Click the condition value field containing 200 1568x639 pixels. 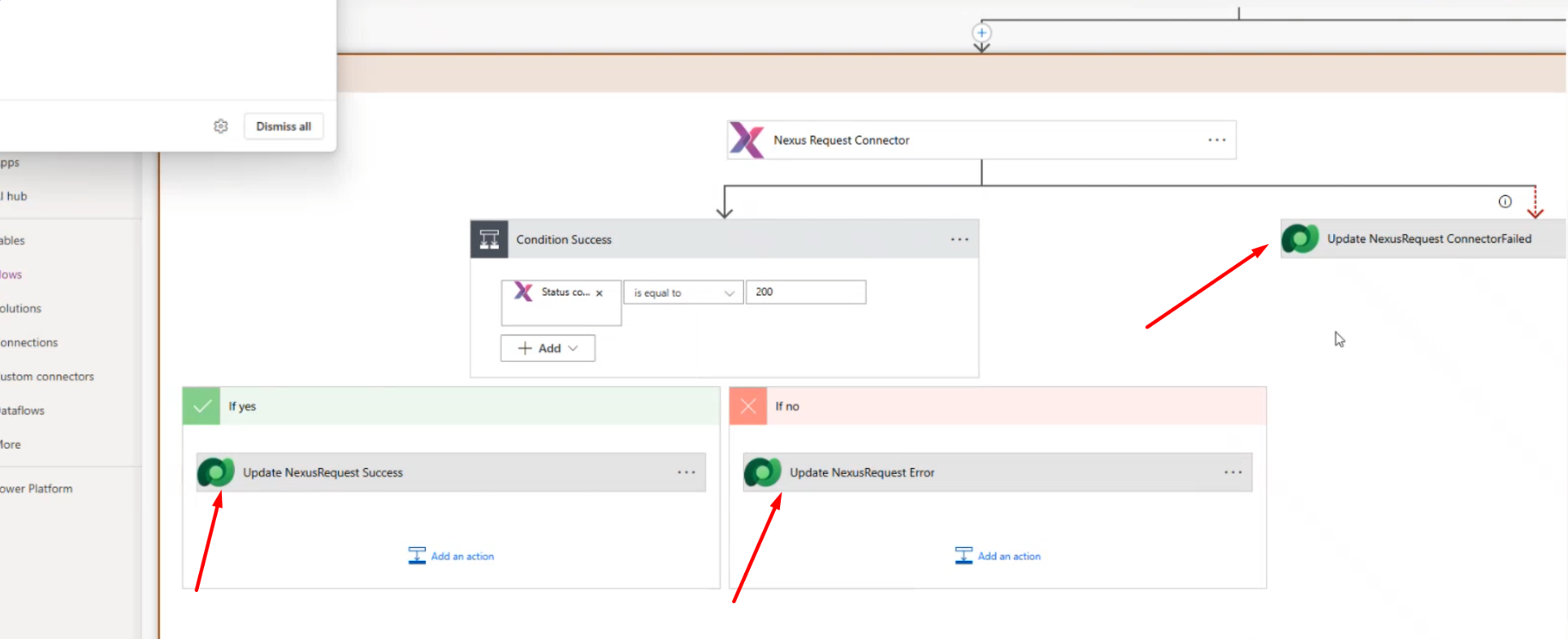tap(806, 292)
